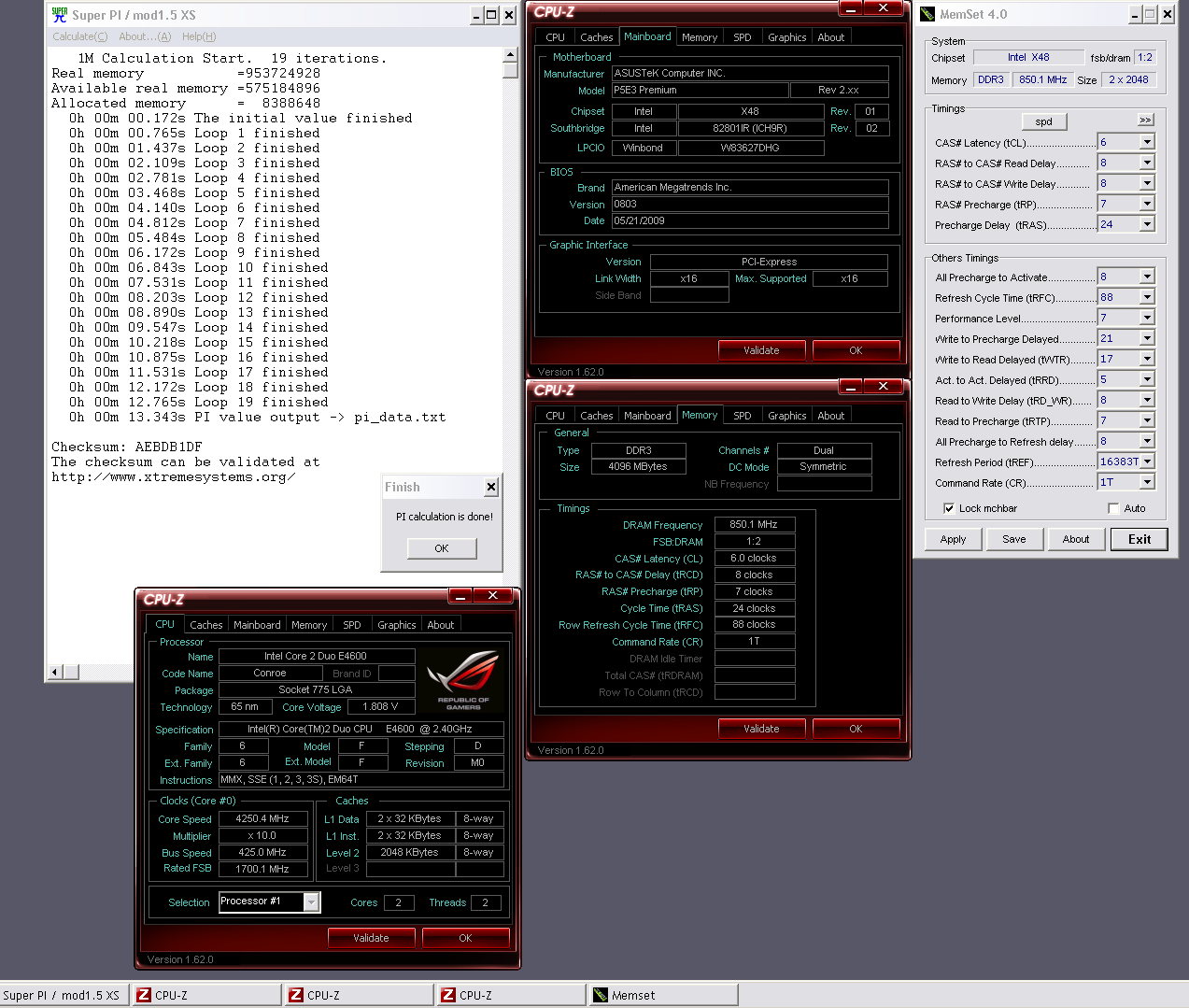Click the P5E3 Premium model field
Viewport: 1189px width, 1008px height.
click(x=701, y=90)
